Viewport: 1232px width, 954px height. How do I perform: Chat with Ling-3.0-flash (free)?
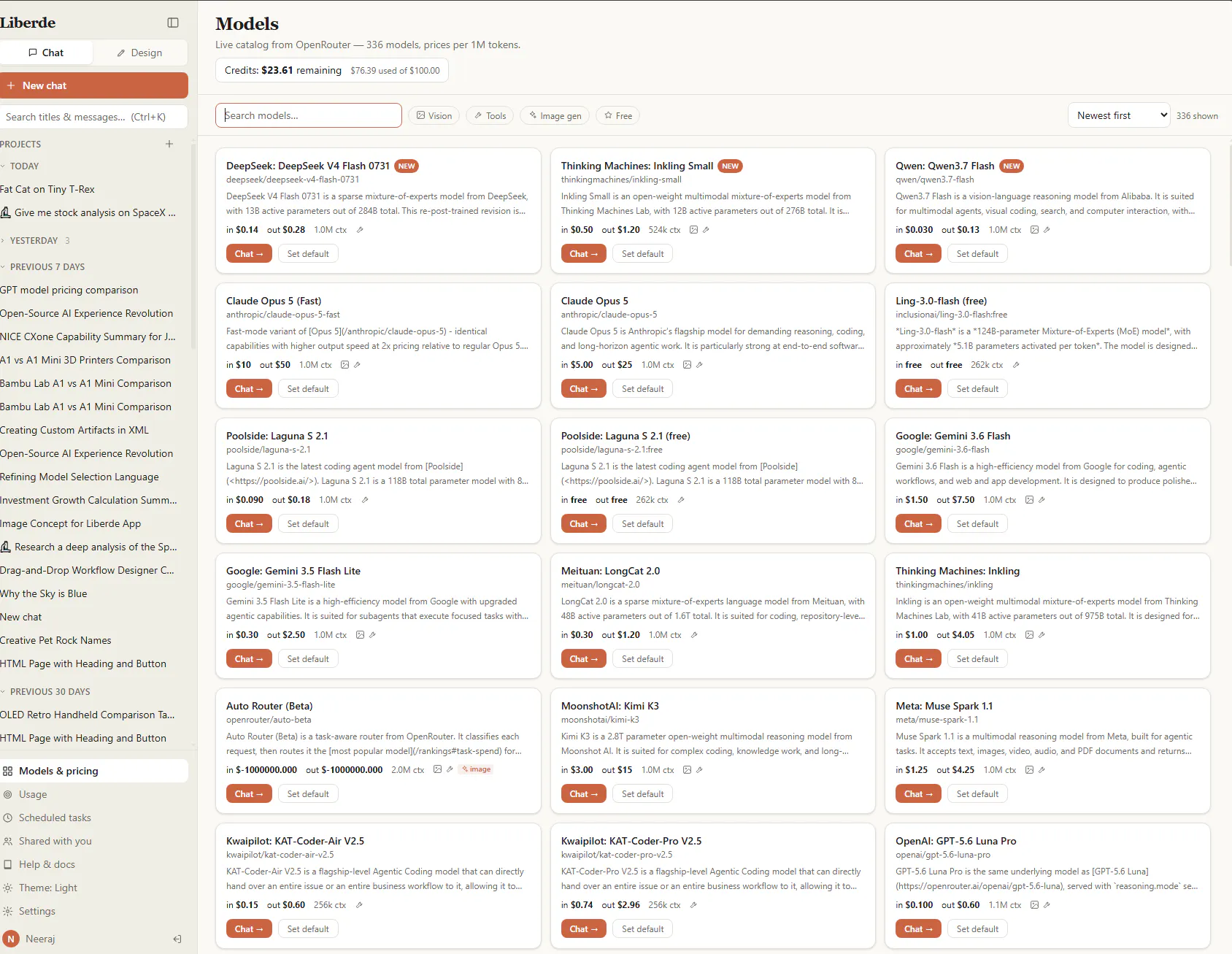918,388
